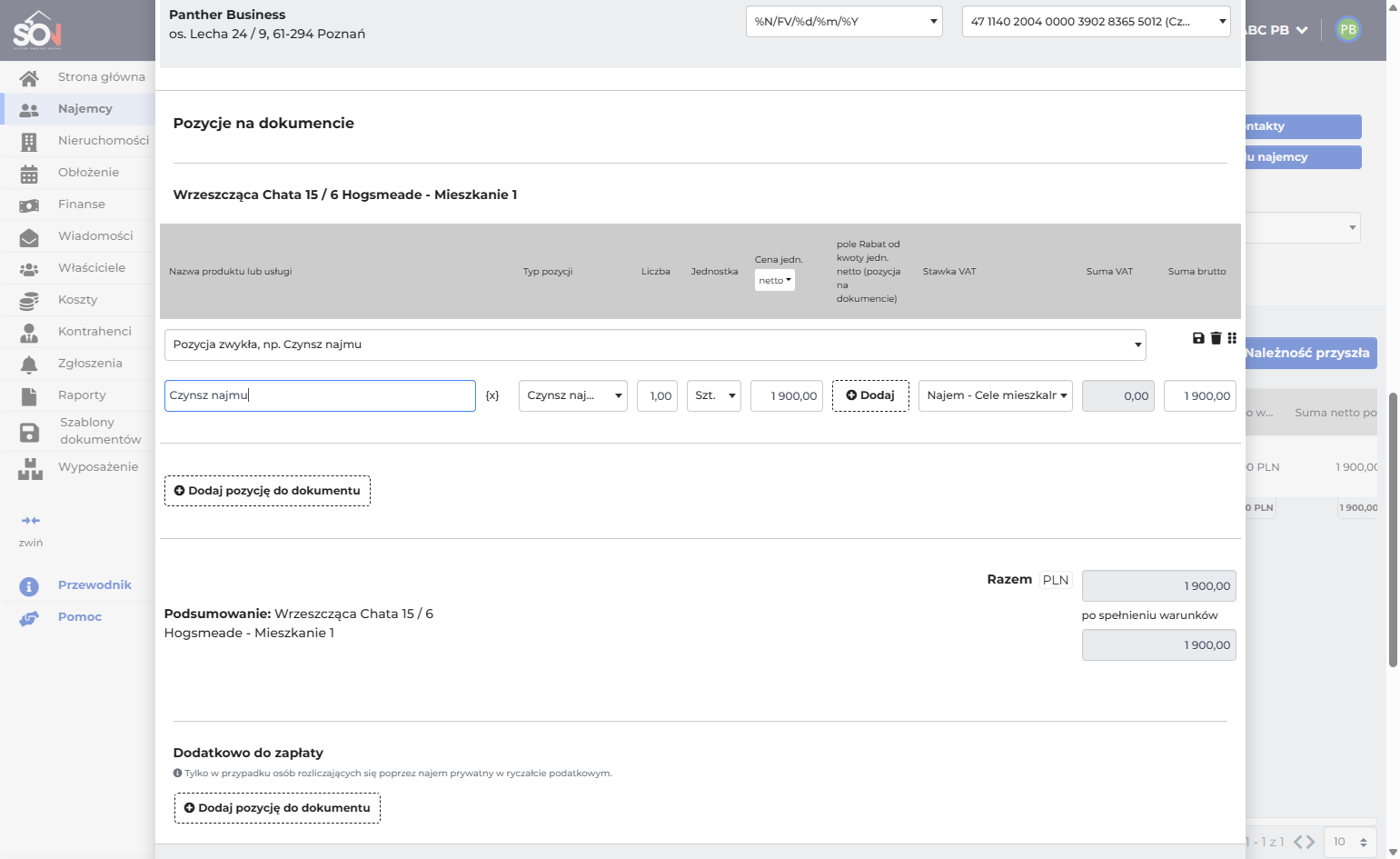This screenshot has height=859, width=1400.
Task: Click the Zgłoszenia bell icon
Action: click(29, 365)
